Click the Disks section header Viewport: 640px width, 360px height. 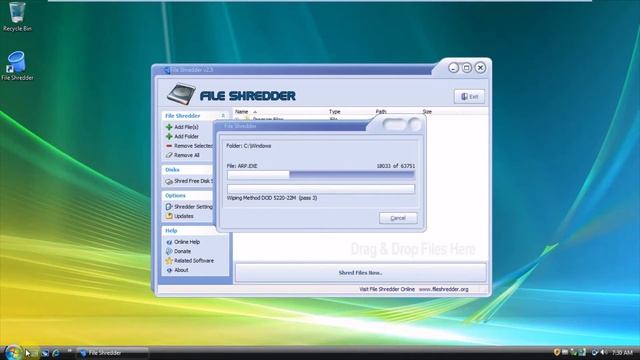172,170
